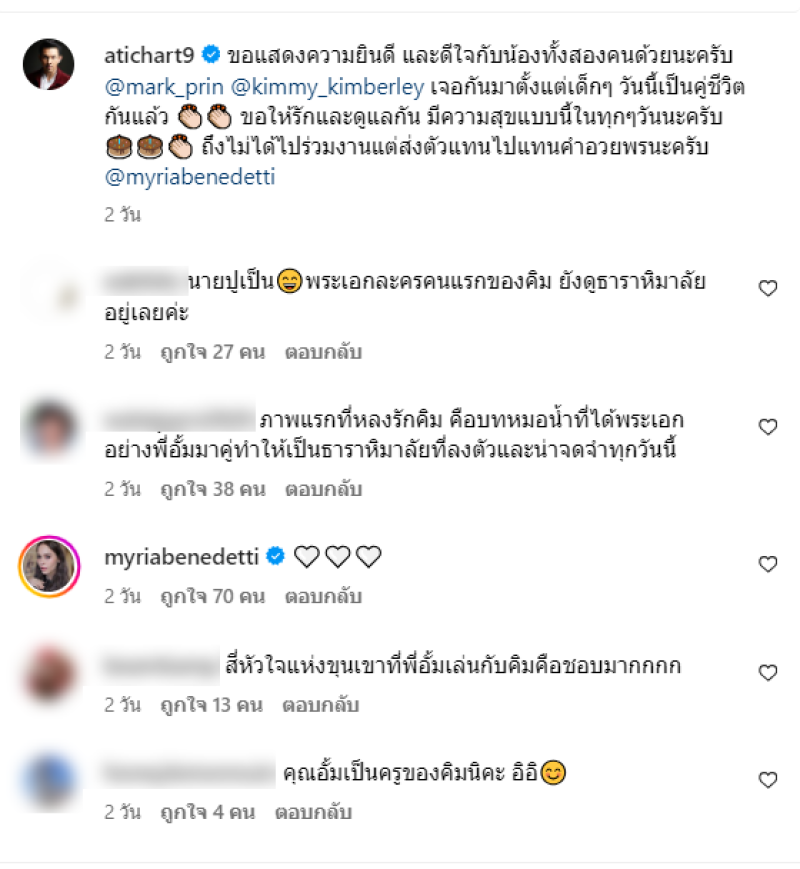Open atichart9 profile picture
800x869 pixels.
point(48,64)
